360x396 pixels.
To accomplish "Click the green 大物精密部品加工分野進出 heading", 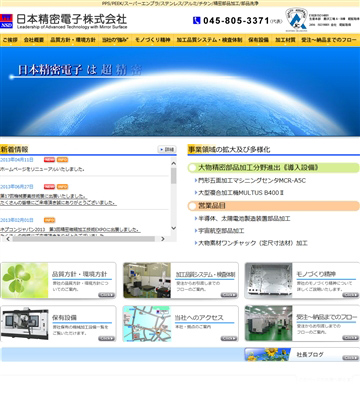I will pos(274,168).
